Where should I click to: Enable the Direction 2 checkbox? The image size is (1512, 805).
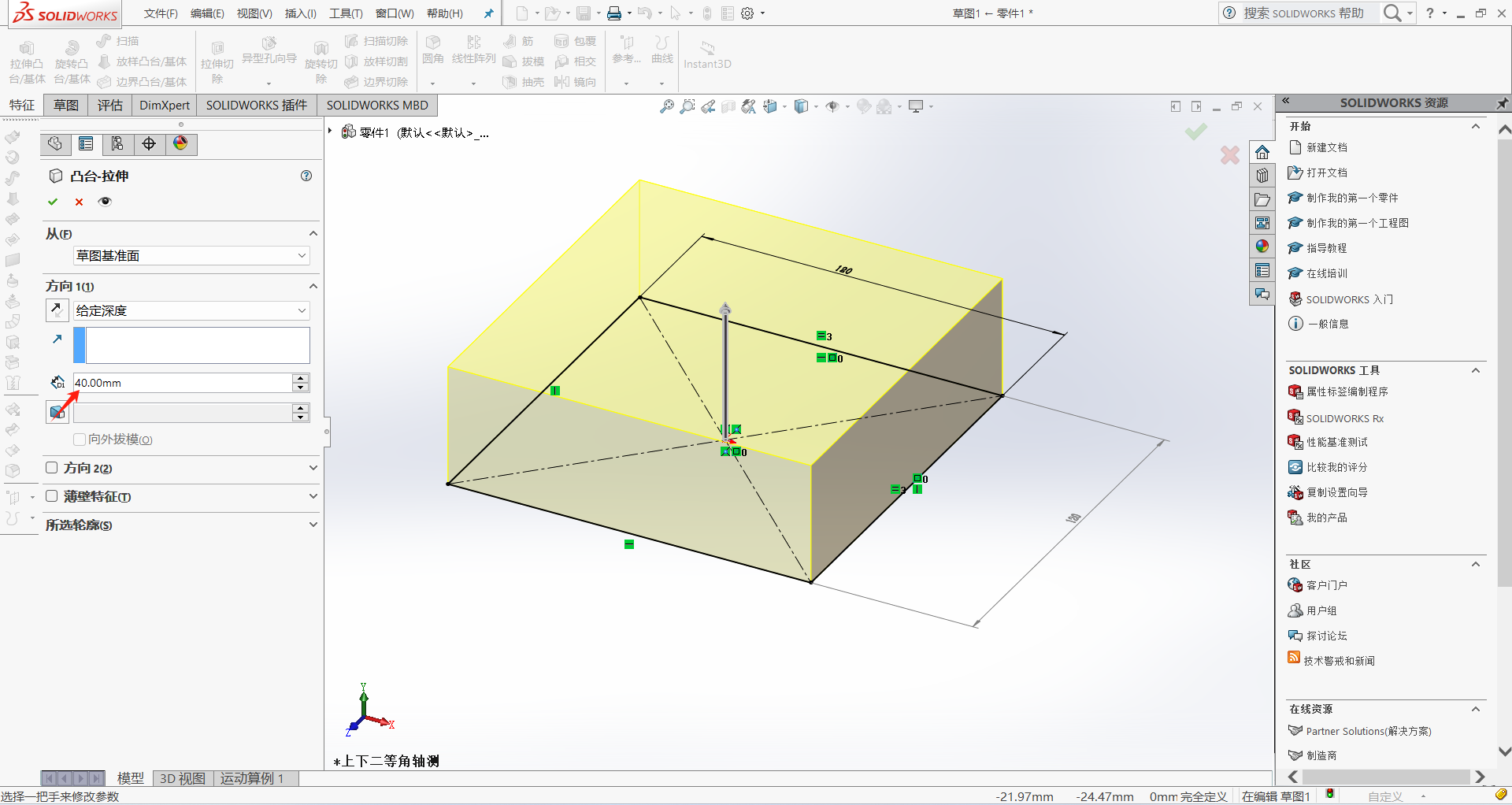pos(52,468)
